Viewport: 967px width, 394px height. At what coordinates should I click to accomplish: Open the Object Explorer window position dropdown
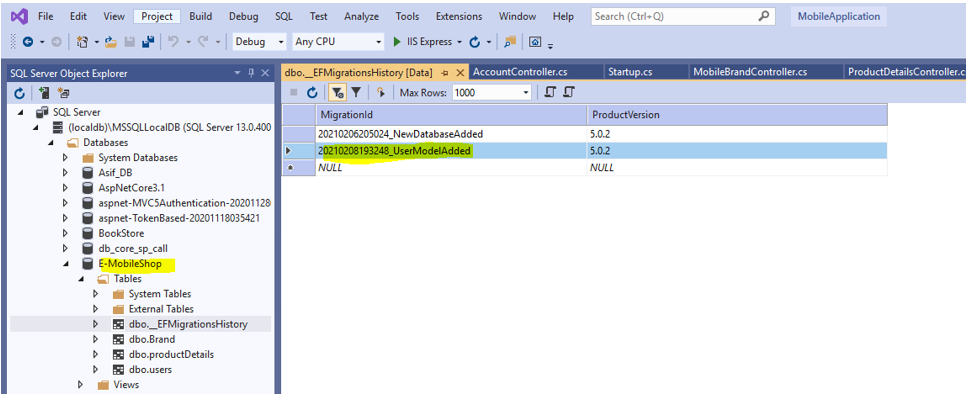click(x=238, y=73)
